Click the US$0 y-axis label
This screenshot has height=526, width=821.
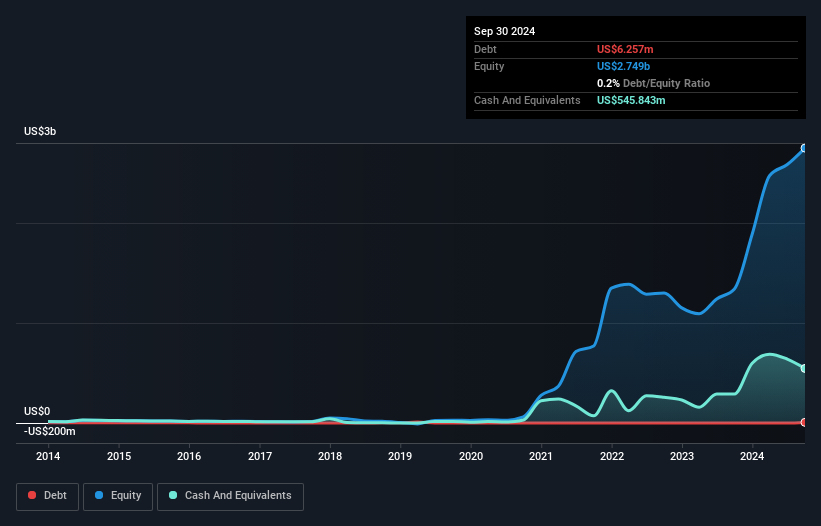pyautogui.click(x=37, y=411)
